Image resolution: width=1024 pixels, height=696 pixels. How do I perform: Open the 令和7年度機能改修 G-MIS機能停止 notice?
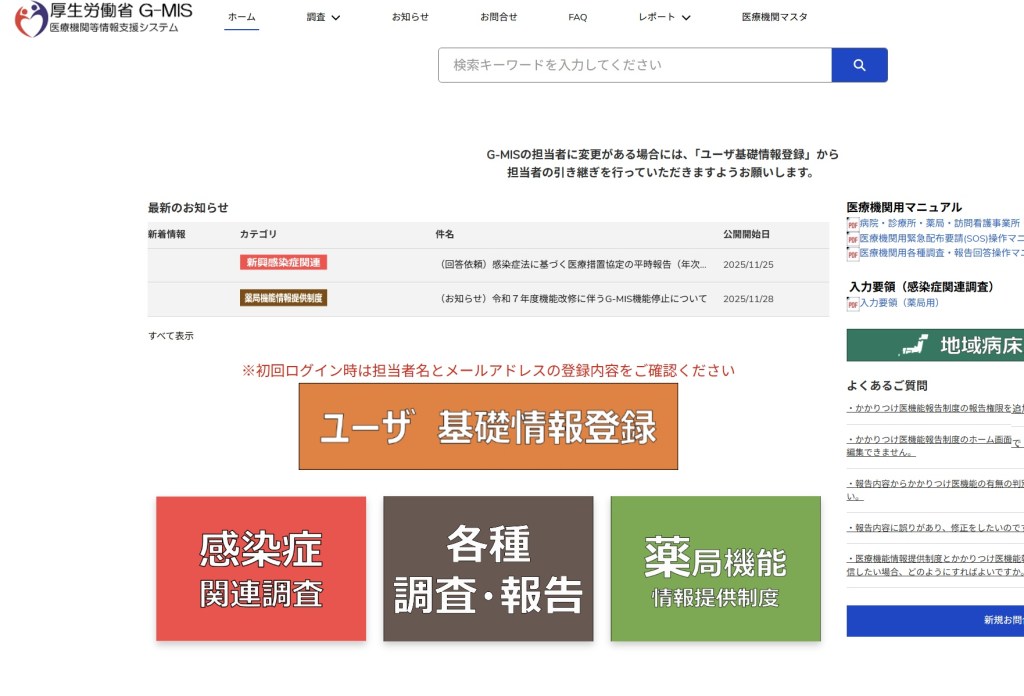[573, 299]
